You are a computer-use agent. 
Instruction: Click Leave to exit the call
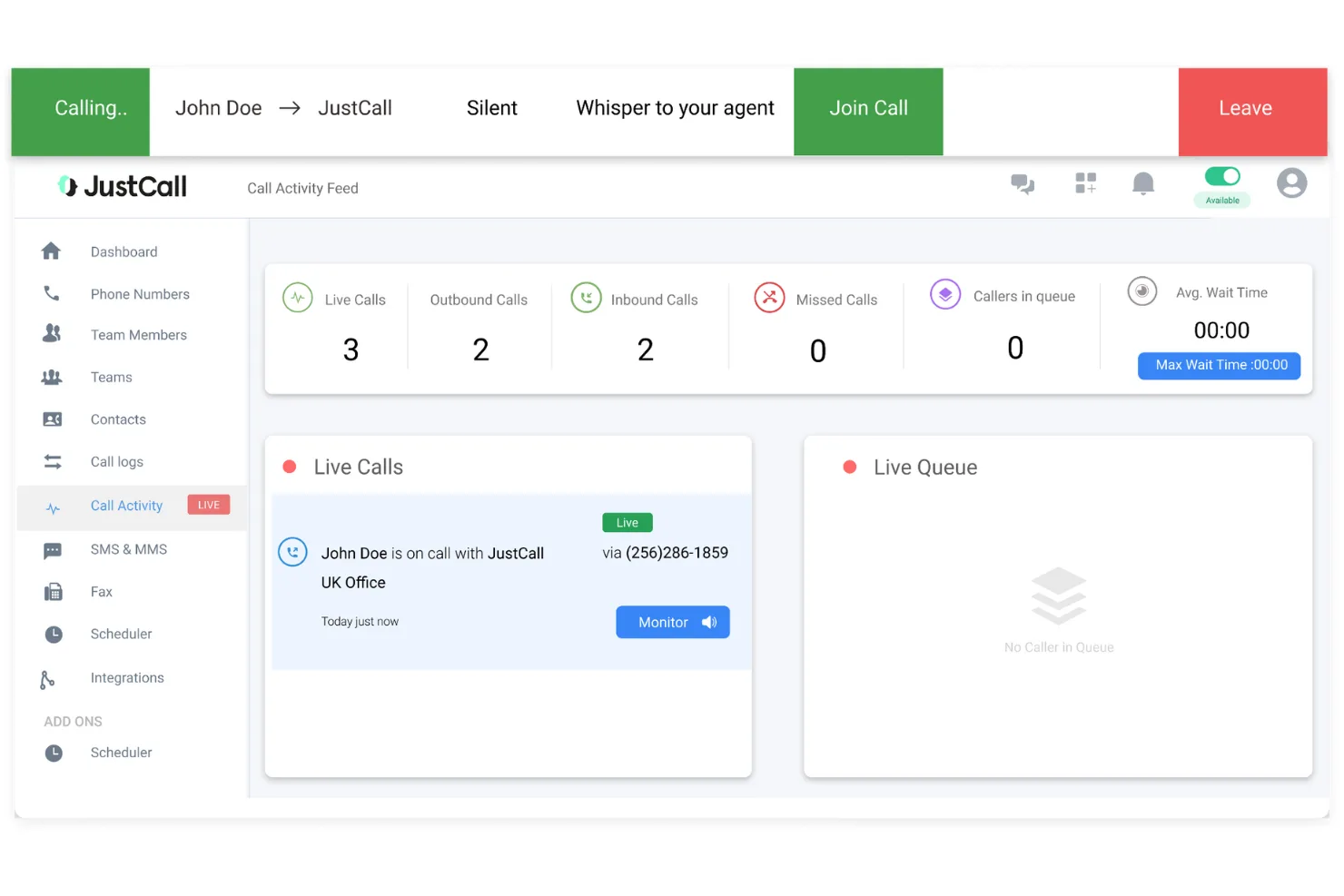coord(1243,108)
